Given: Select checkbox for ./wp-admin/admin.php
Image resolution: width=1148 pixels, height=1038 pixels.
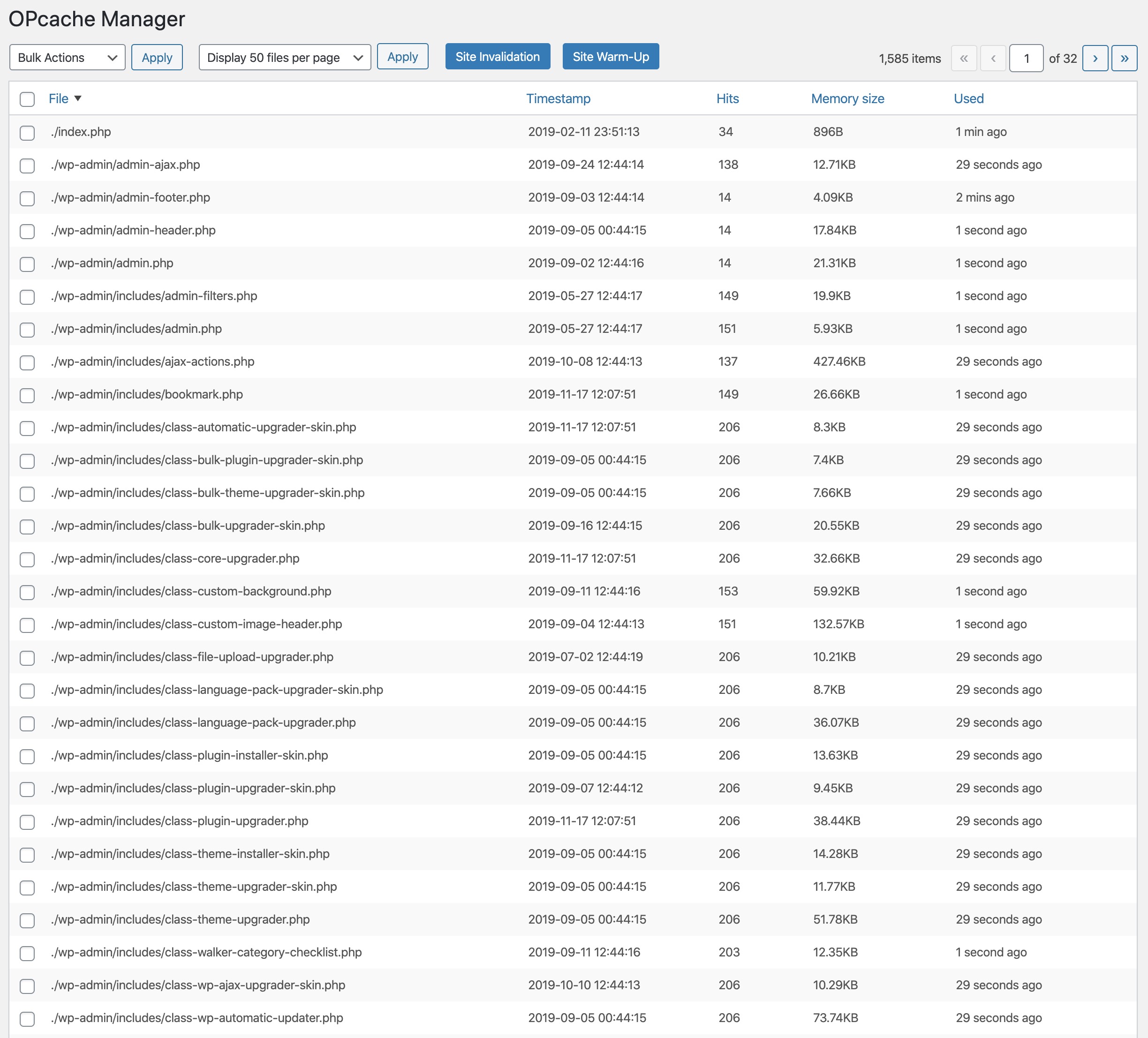Looking at the screenshot, I should point(27,264).
